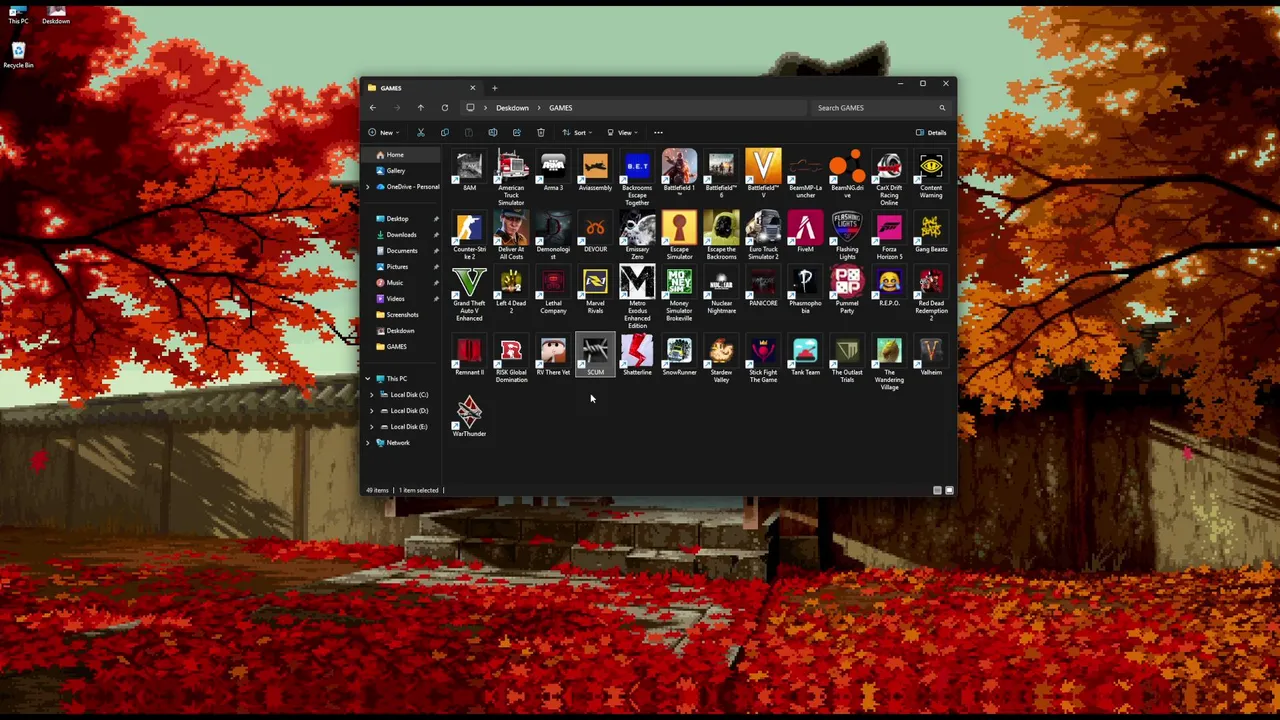Image resolution: width=1280 pixels, height=720 pixels.
Task: Toggle the Details pane button
Action: tap(931, 132)
